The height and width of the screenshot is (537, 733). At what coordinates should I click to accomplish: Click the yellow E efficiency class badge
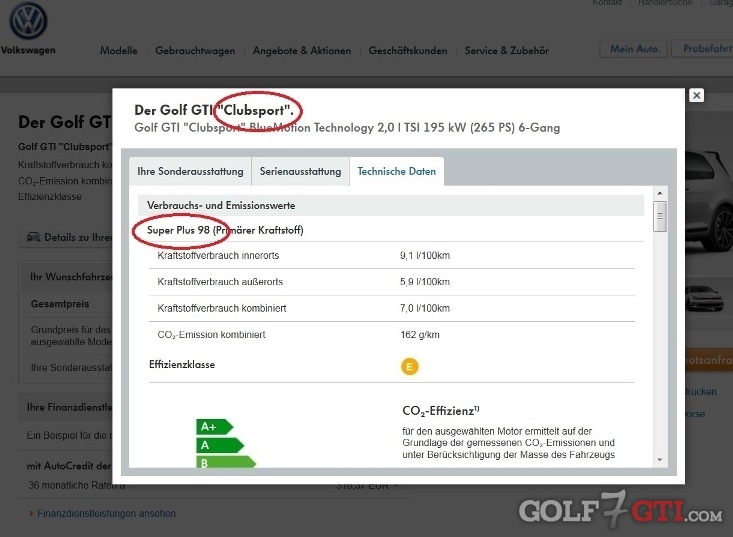click(410, 366)
